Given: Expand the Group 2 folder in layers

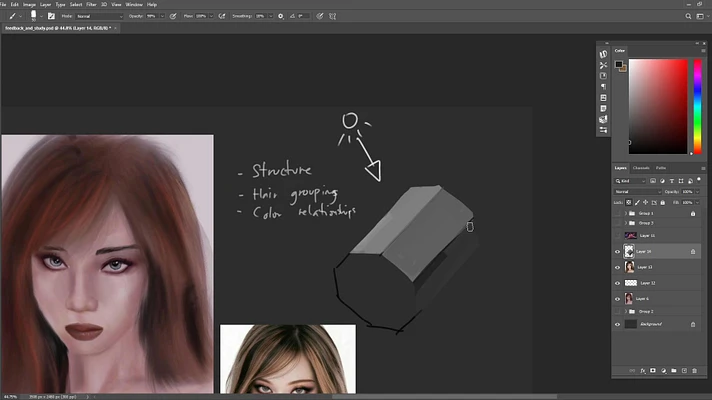Looking at the screenshot, I should 626,312.
